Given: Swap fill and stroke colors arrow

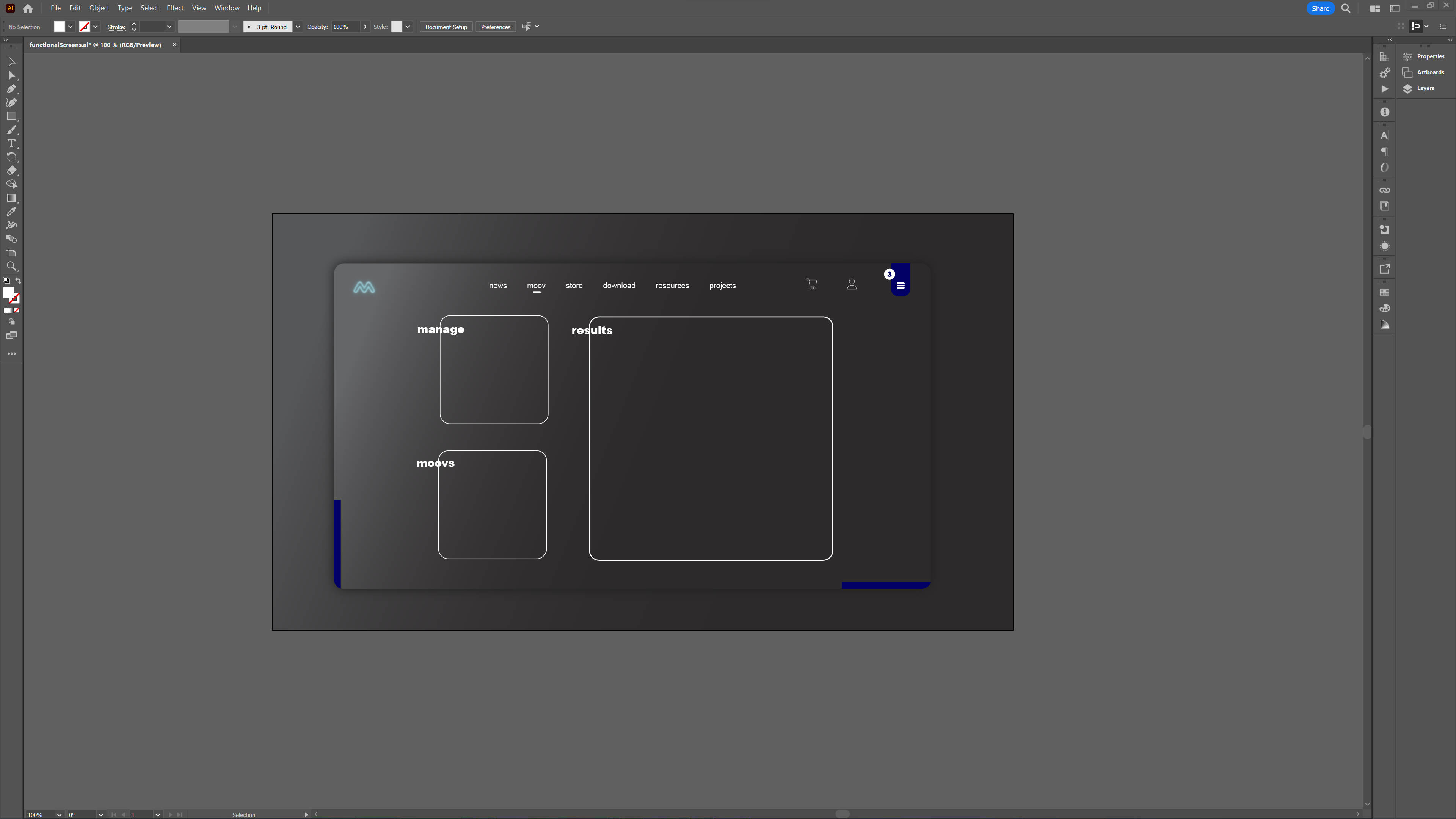Looking at the screenshot, I should [18, 281].
